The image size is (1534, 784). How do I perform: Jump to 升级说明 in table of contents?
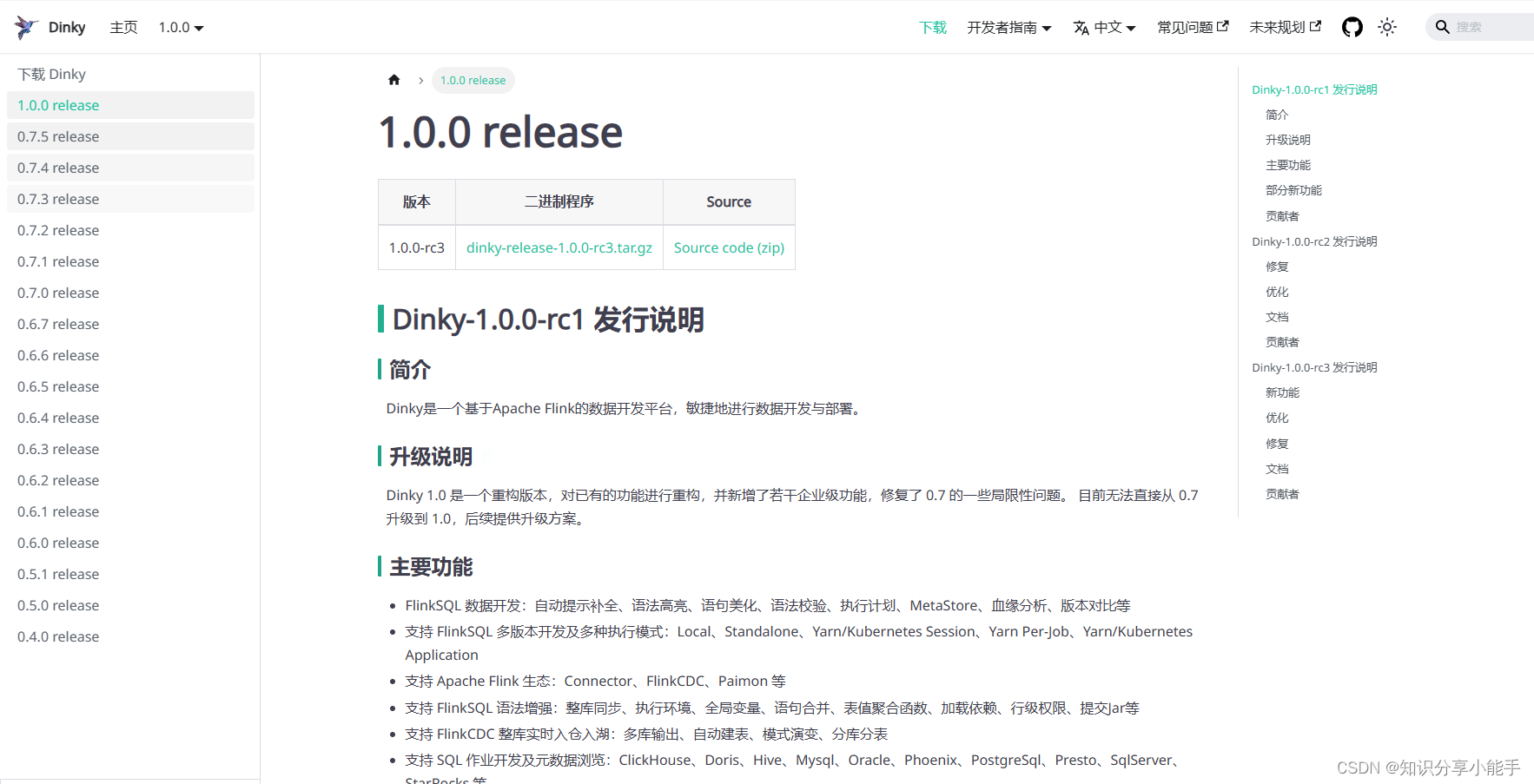1288,140
